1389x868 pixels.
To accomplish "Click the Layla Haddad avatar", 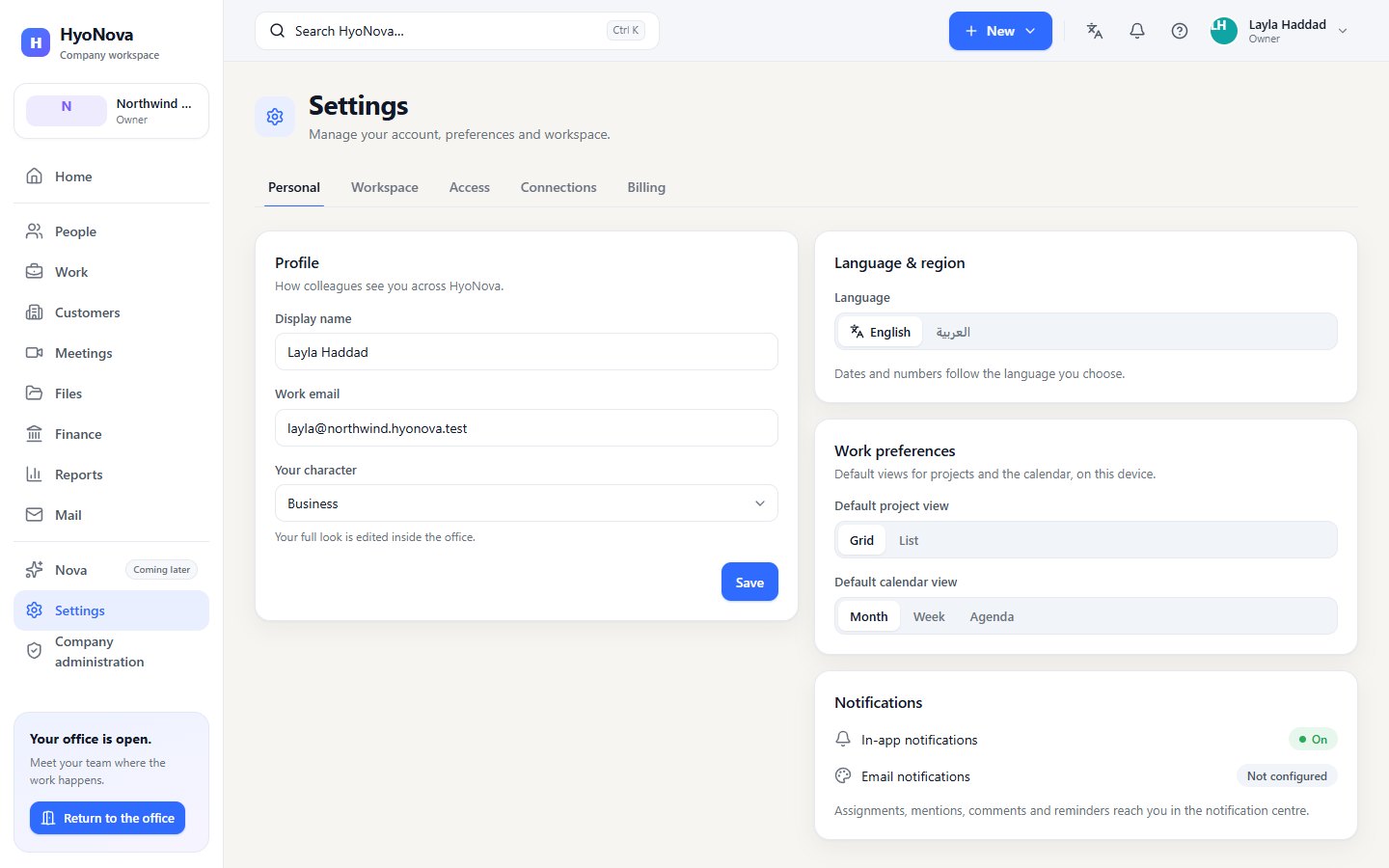I will tap(1224, 31).
